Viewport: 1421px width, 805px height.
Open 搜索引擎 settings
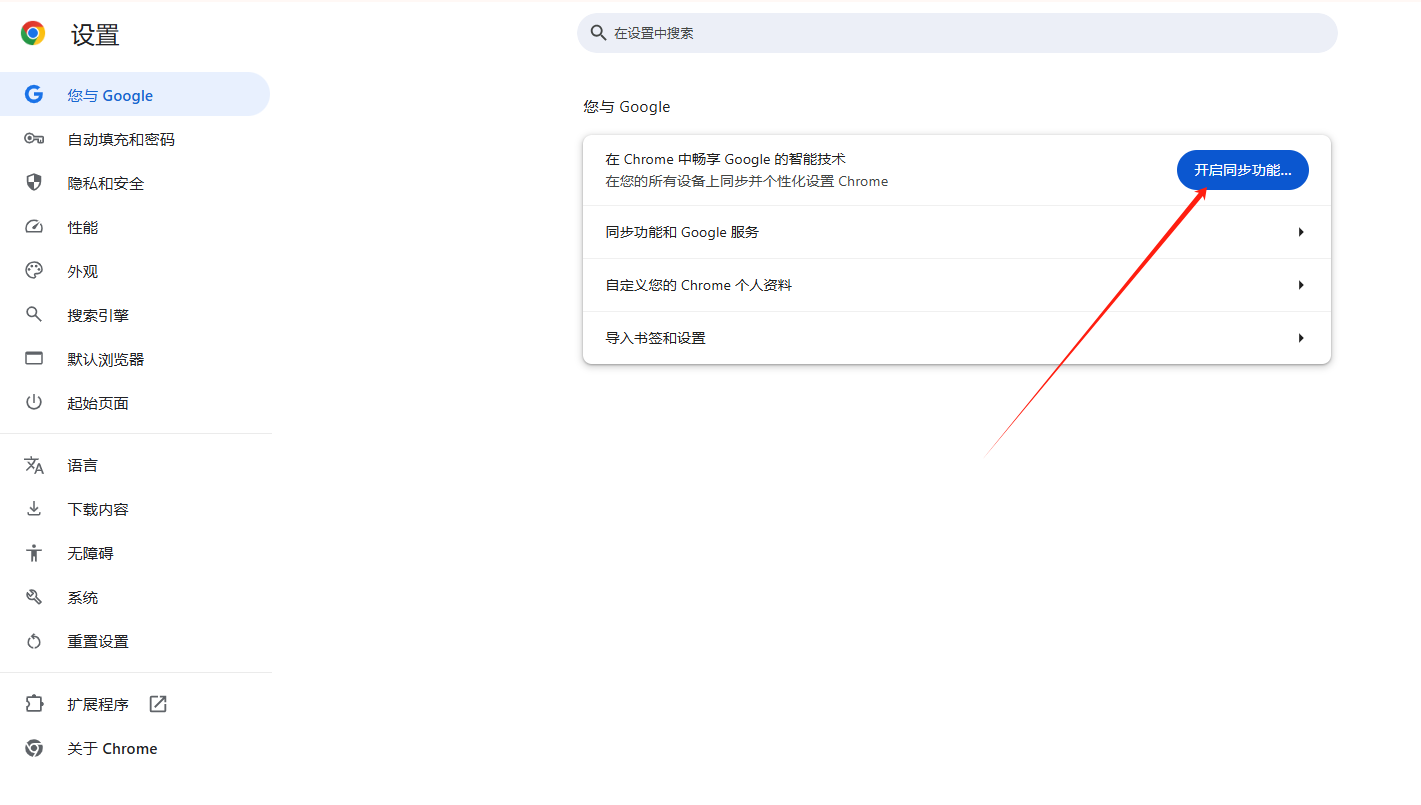tap(135, 315)
